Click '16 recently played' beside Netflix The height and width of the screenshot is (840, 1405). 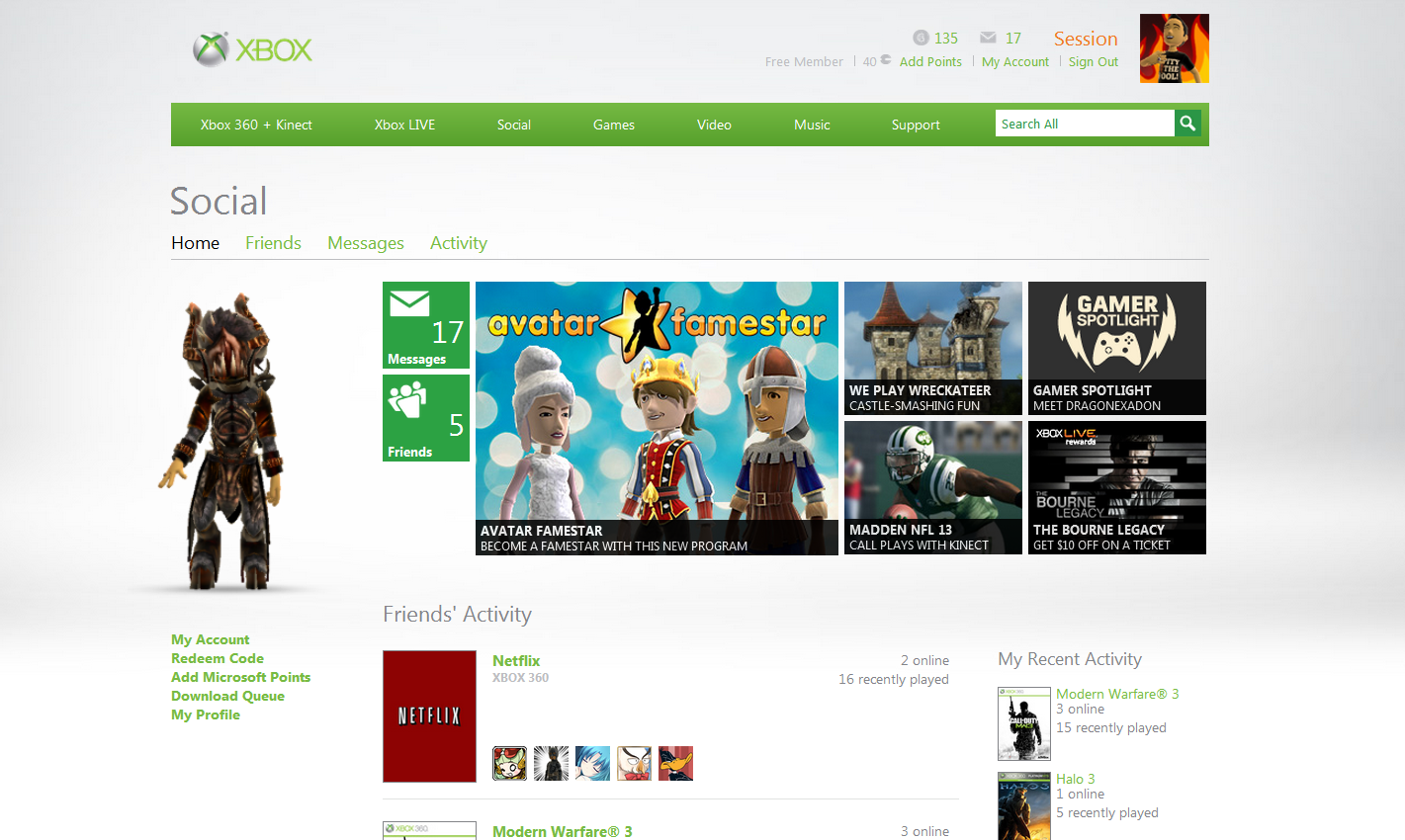point(894,679)
